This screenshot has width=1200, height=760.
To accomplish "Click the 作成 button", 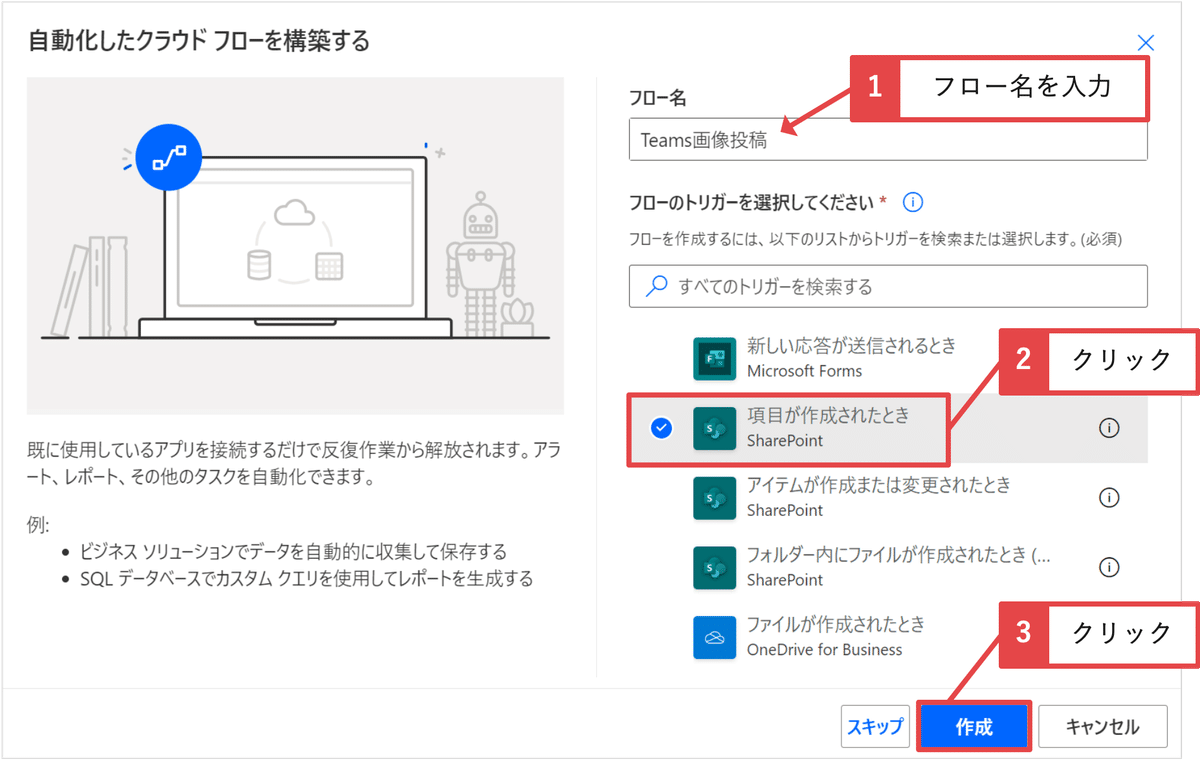I will click(x=974, y=727).
